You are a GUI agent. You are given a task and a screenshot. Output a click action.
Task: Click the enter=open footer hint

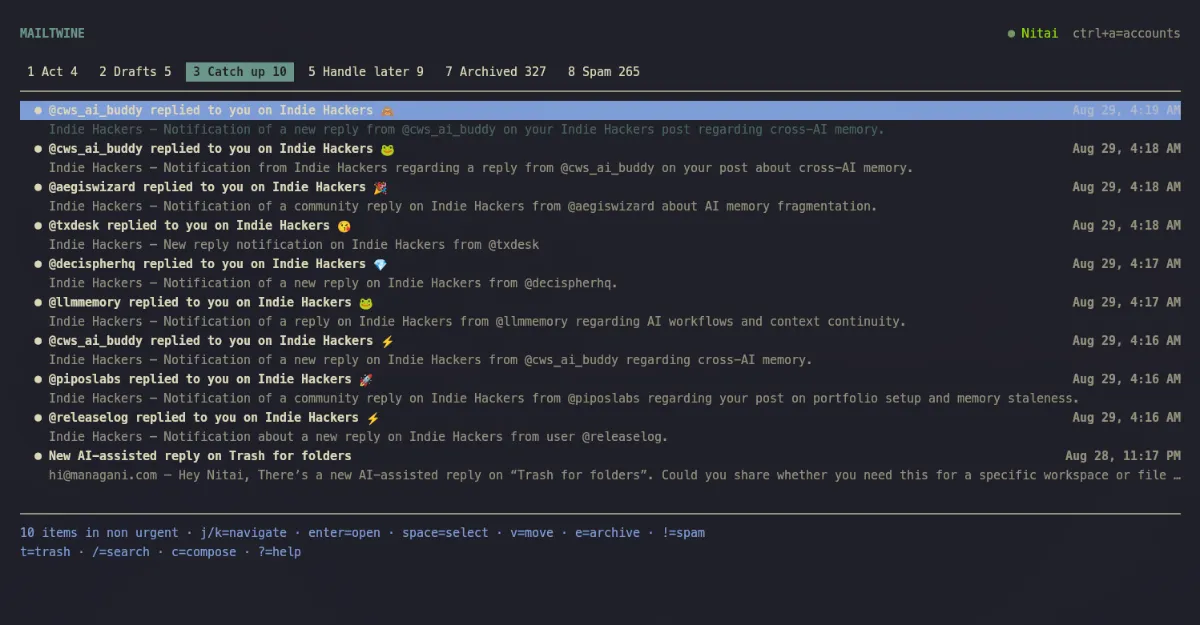(x=344, y=533)
